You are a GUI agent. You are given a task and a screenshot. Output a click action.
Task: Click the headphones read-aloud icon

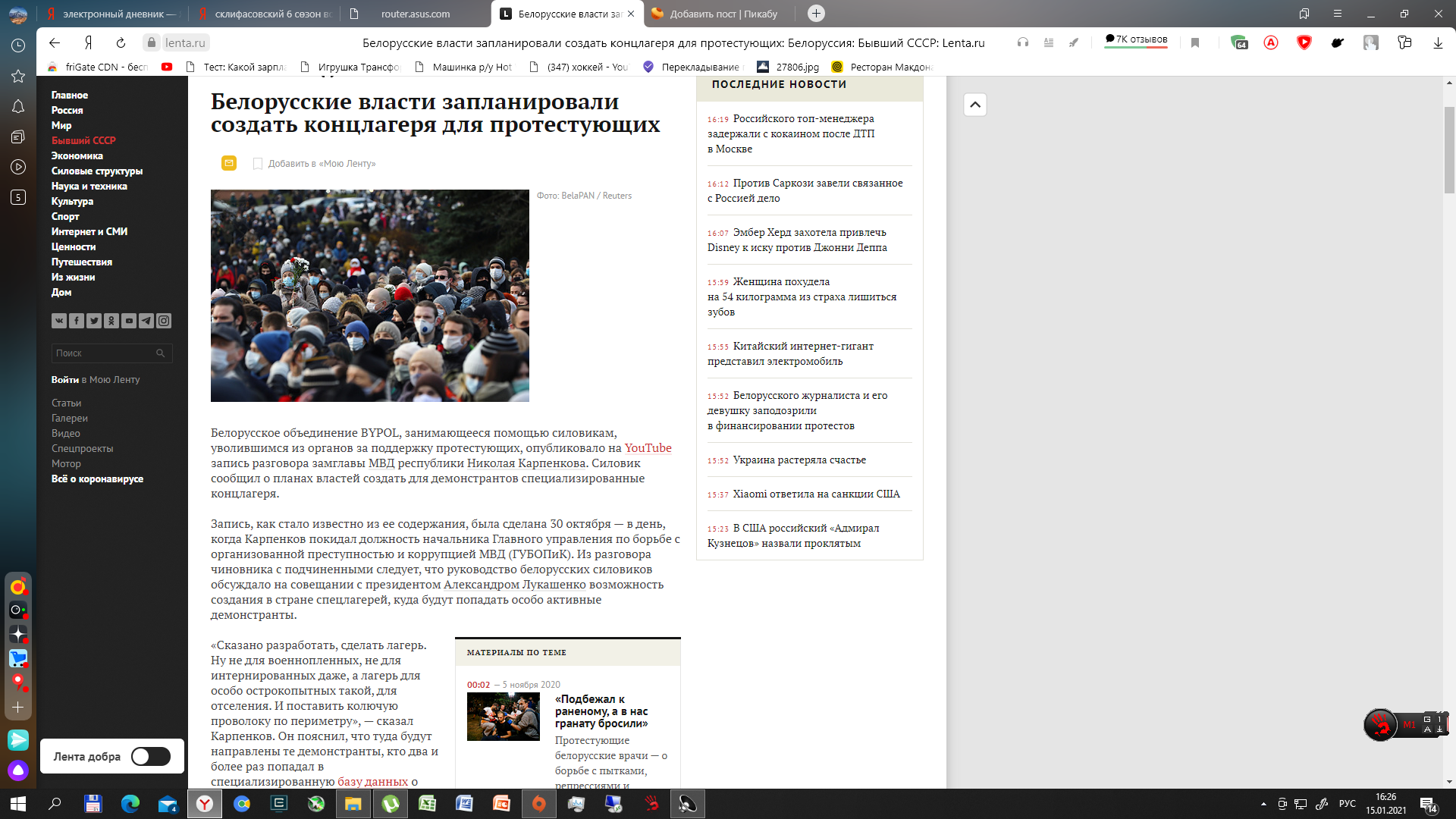(x=1023, y=43)
